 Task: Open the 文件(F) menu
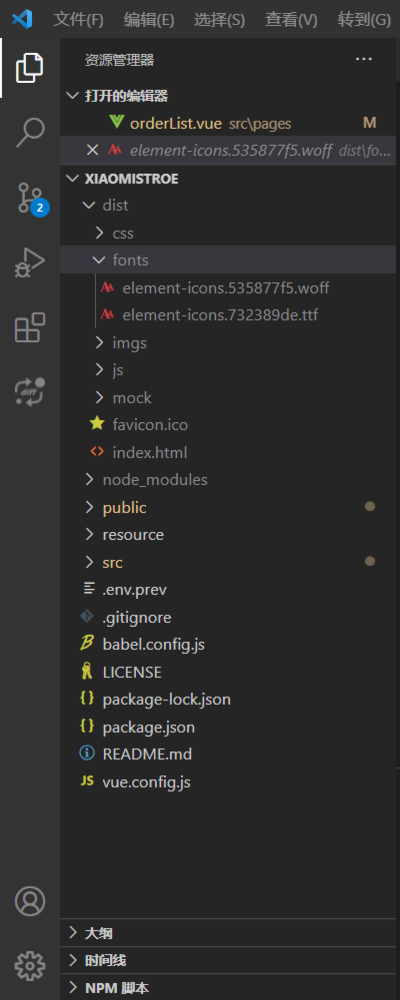78,19
